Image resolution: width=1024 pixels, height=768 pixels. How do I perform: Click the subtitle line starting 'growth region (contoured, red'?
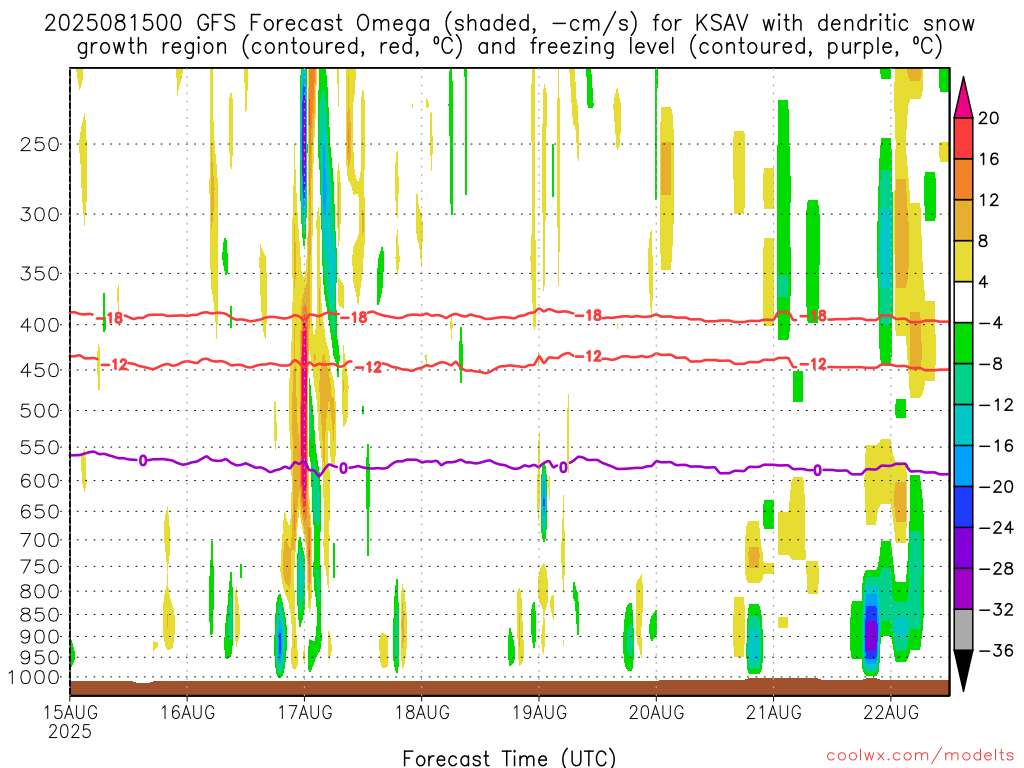[509, 47]
